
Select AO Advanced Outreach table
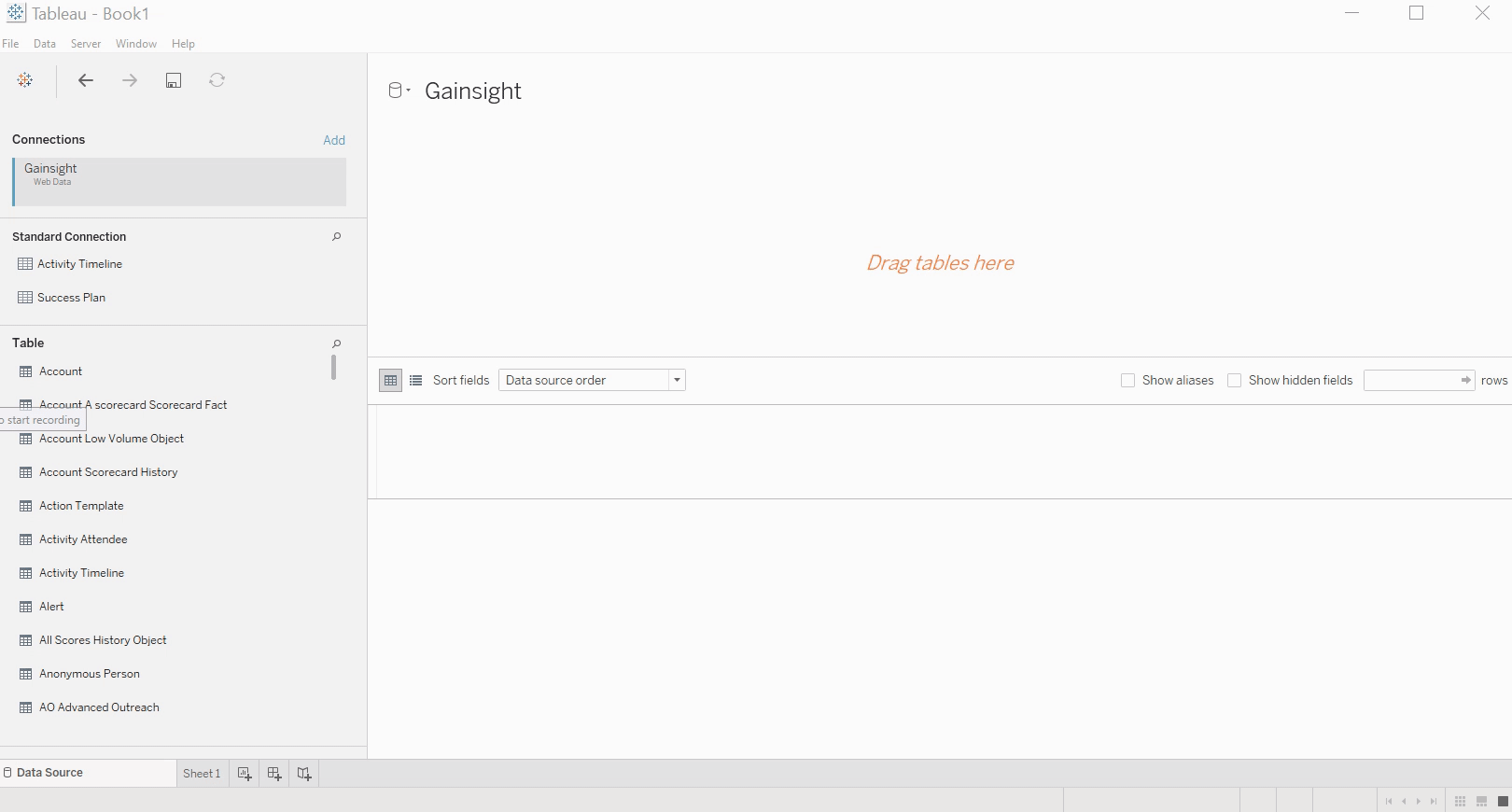pyautogui.click(x=99, y=707)
